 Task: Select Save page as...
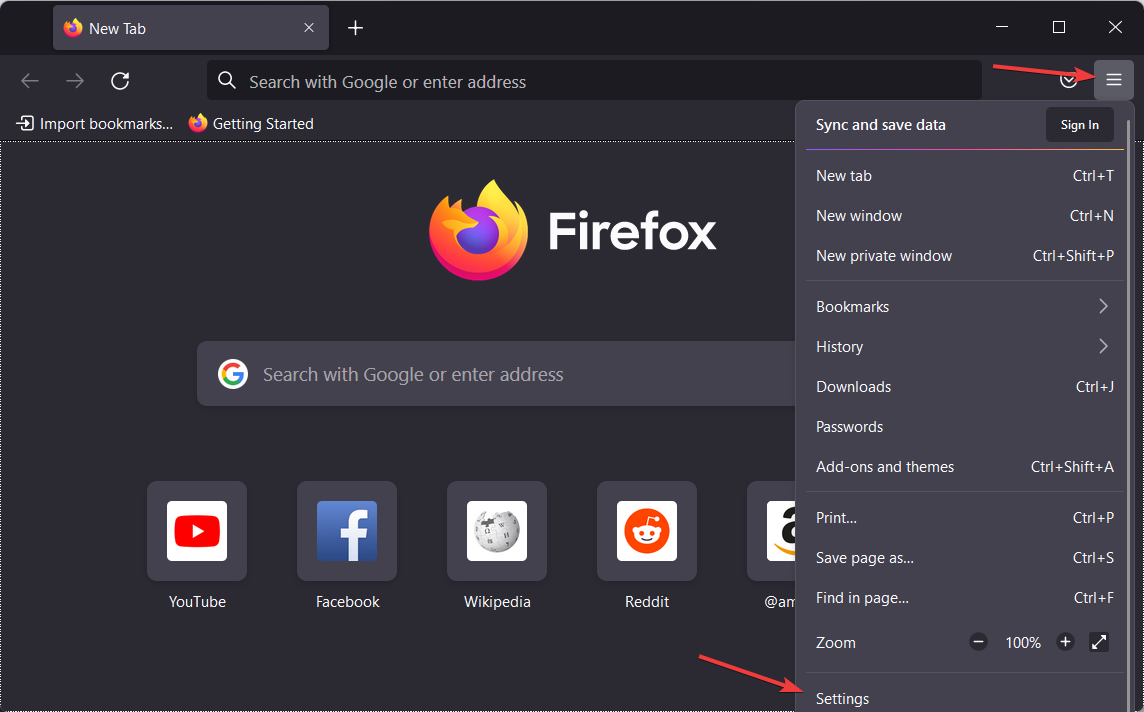(965, 558)
